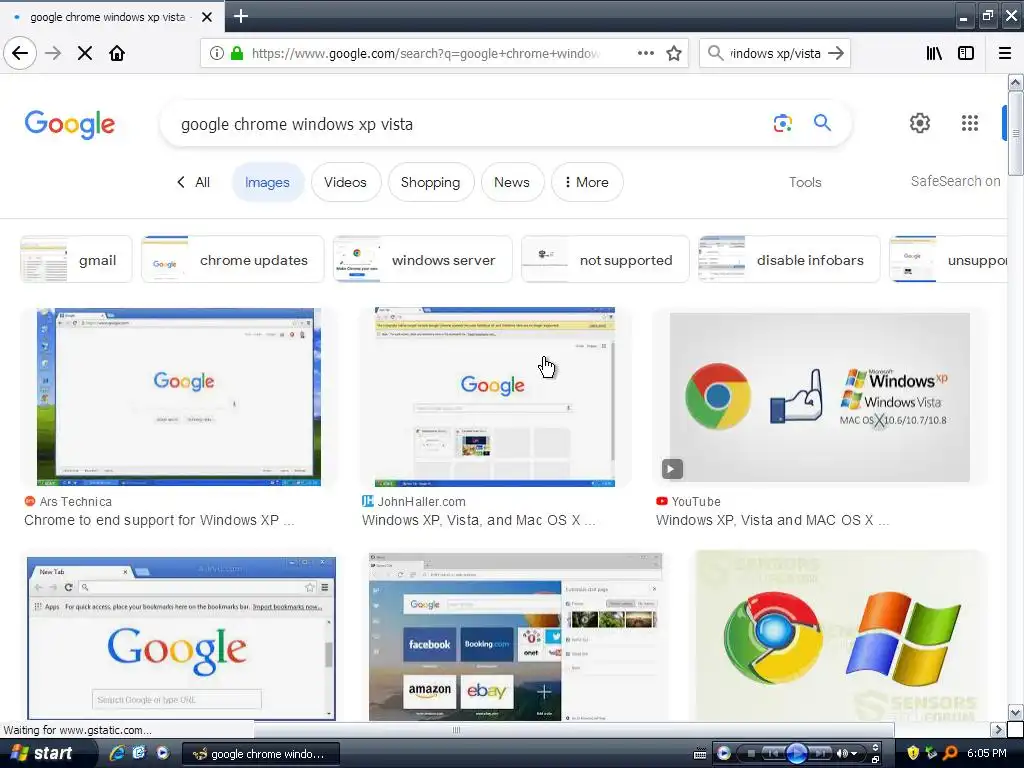The image size is (1024, 768).
Task: Open the SafeSearch on setting
Action: click(955, 181)
